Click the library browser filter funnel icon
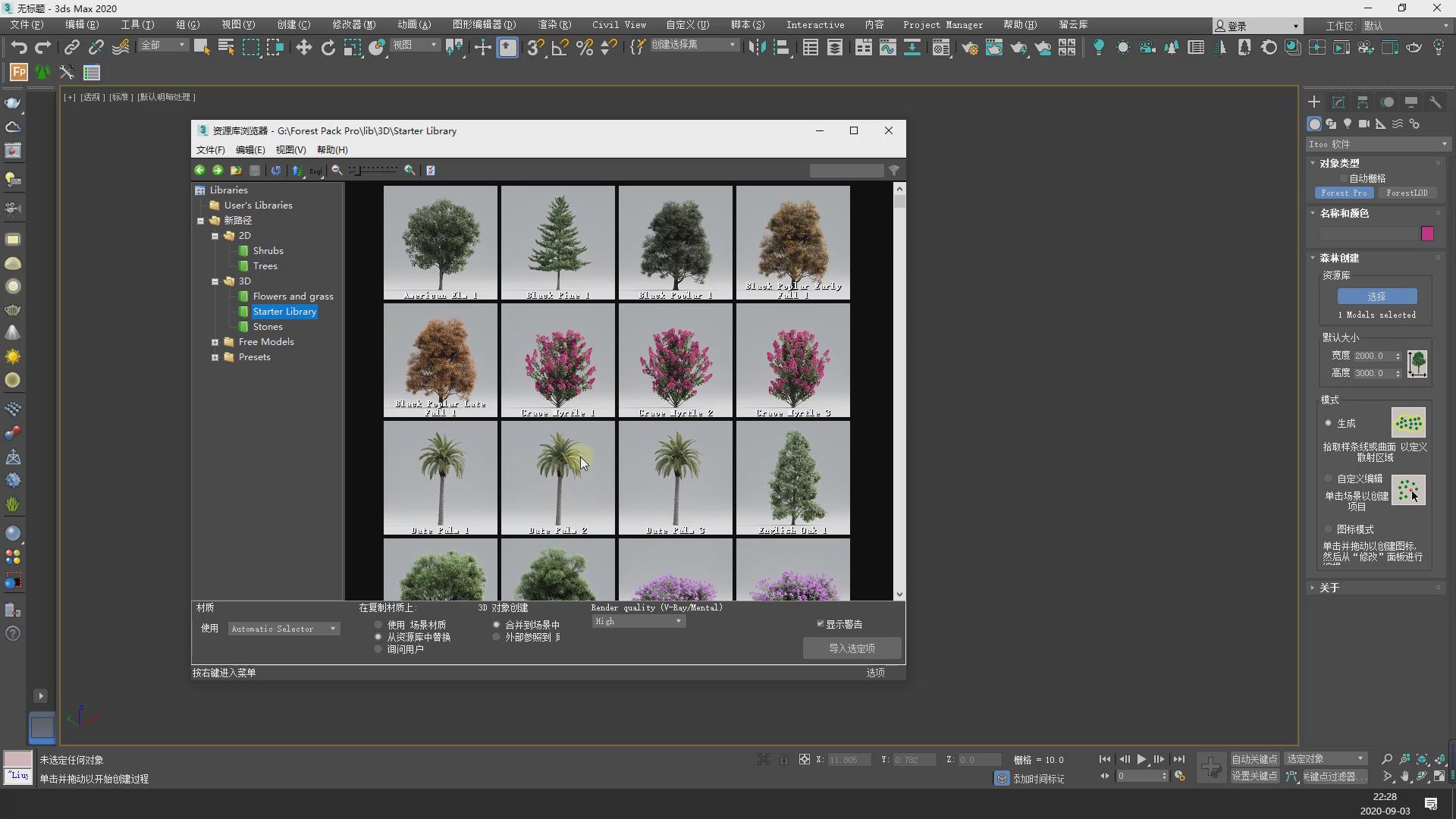The width and height of the screenshot is (1456, 819). pyautogui.click(x=894, y=171)
